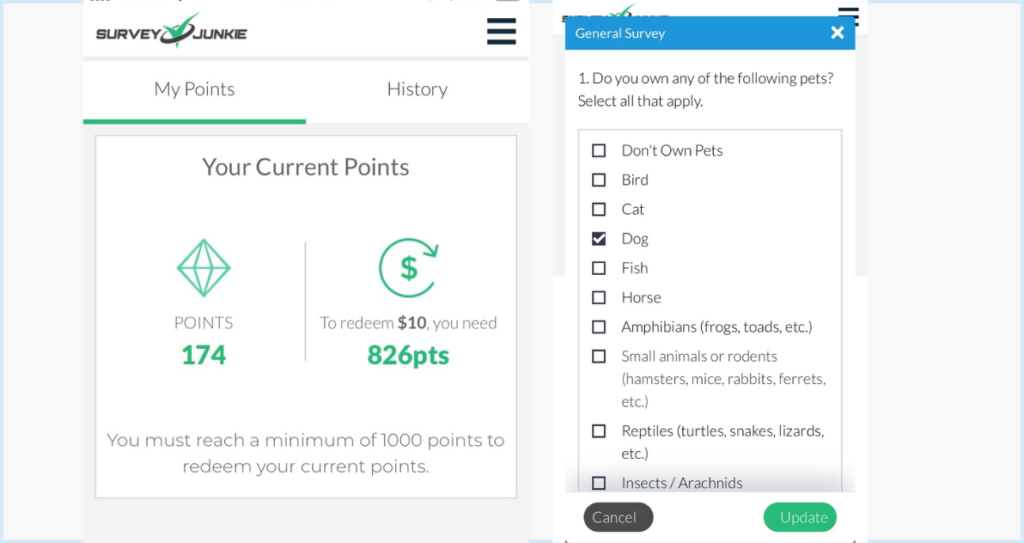Uncheck the Dog checkbox

tap(599, 239)
